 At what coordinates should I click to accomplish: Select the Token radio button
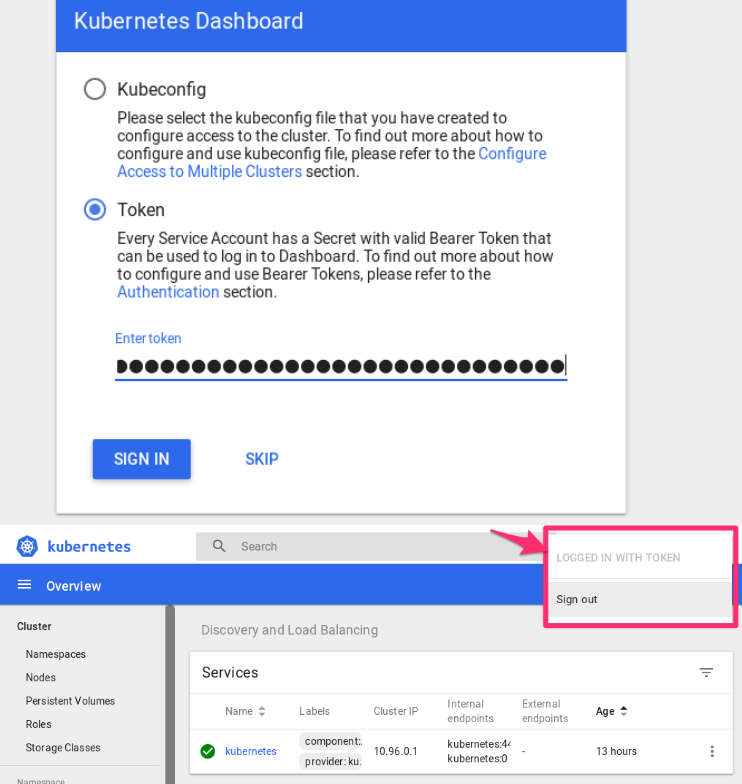94,210
